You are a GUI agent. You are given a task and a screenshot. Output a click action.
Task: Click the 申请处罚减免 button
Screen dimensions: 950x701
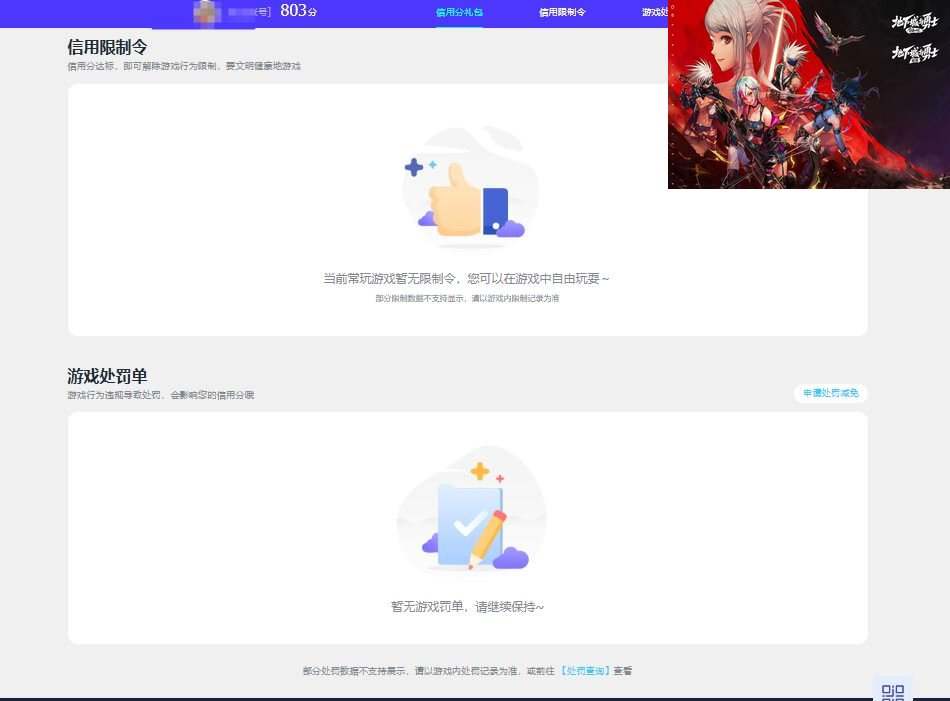(x=831, y=393)
